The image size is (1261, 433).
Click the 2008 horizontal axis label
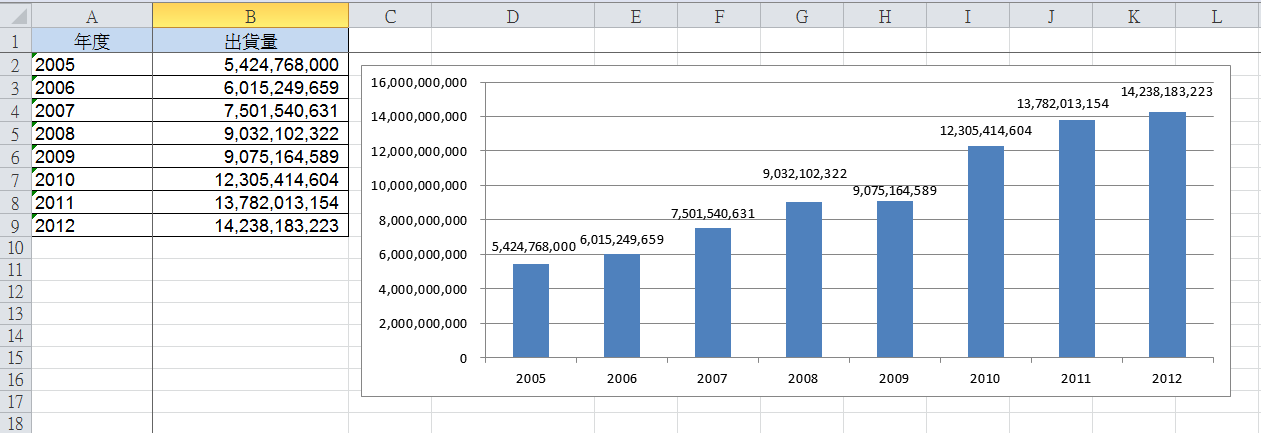coord(804,379)
